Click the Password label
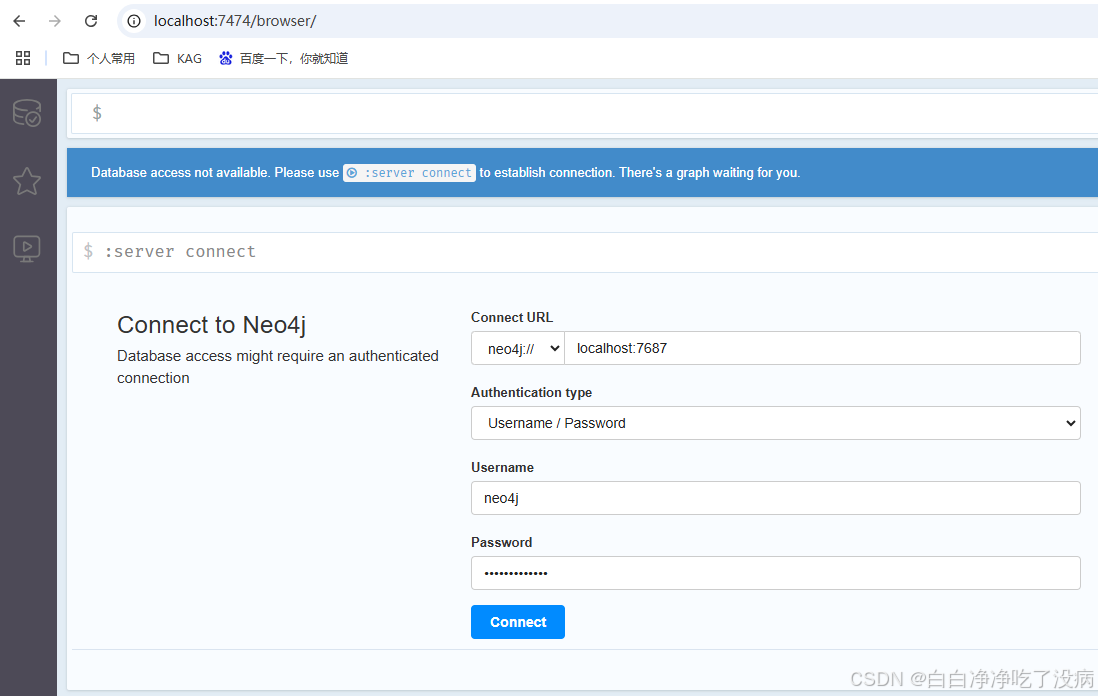 [x=501, y=542]
